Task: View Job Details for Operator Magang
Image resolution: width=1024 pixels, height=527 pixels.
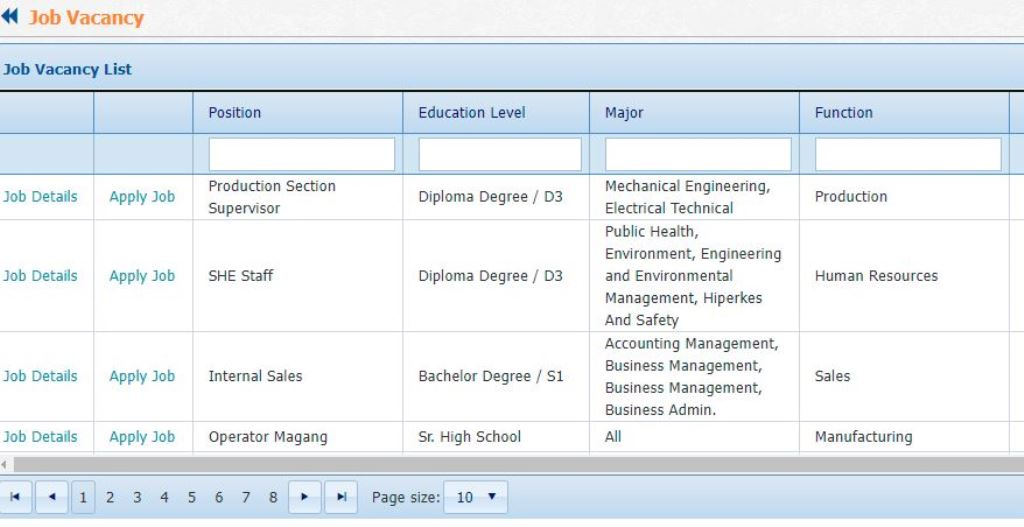Action: pos(40,437)
